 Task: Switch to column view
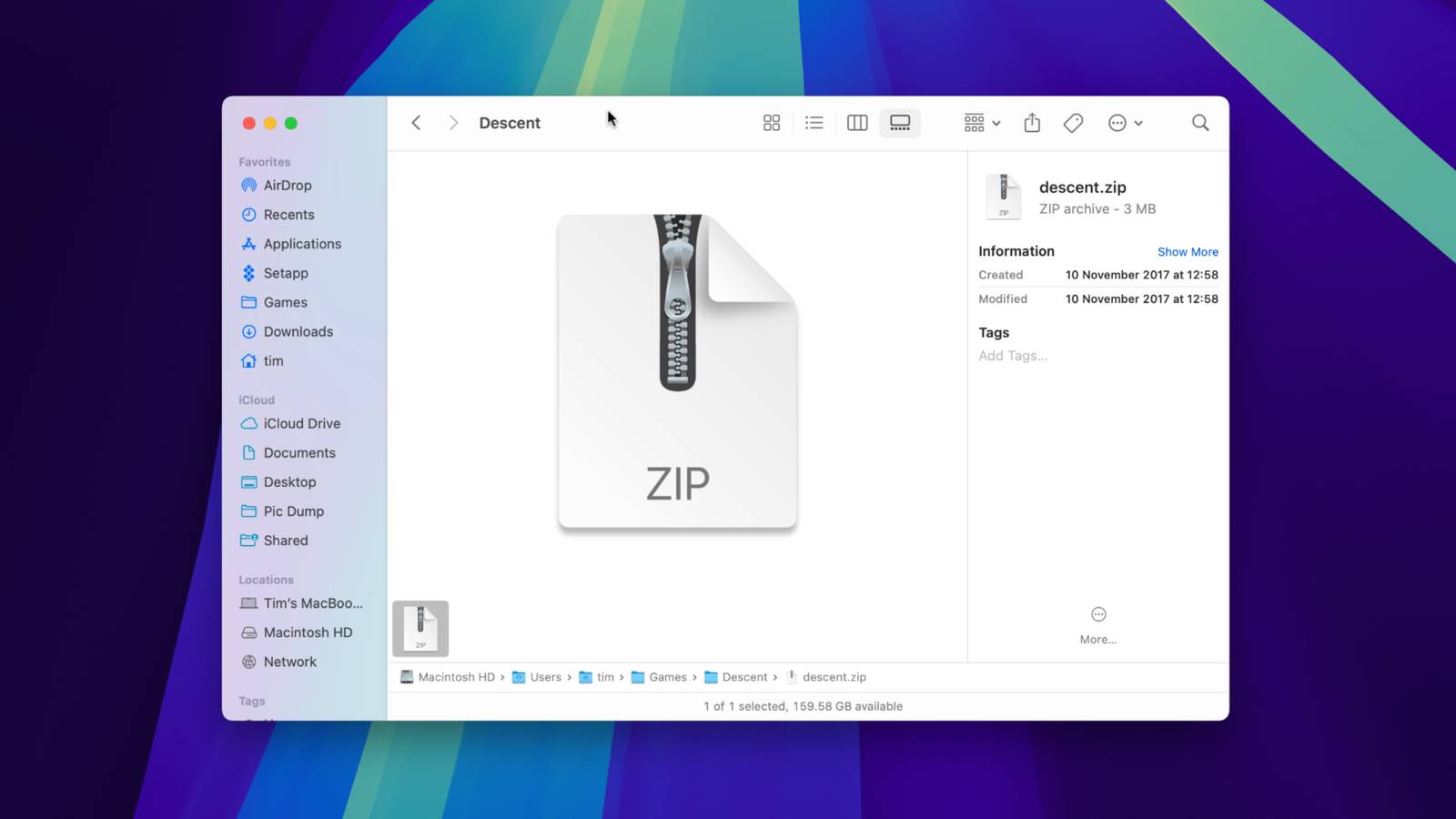[856, 123]
